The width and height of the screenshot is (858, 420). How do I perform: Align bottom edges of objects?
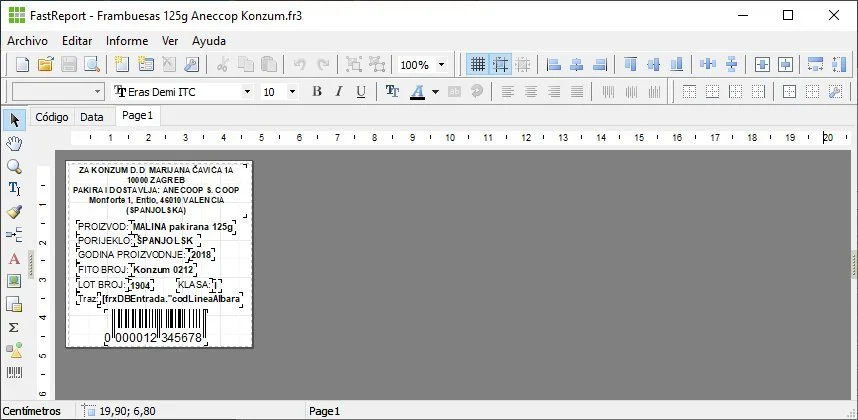click(676, 65)
